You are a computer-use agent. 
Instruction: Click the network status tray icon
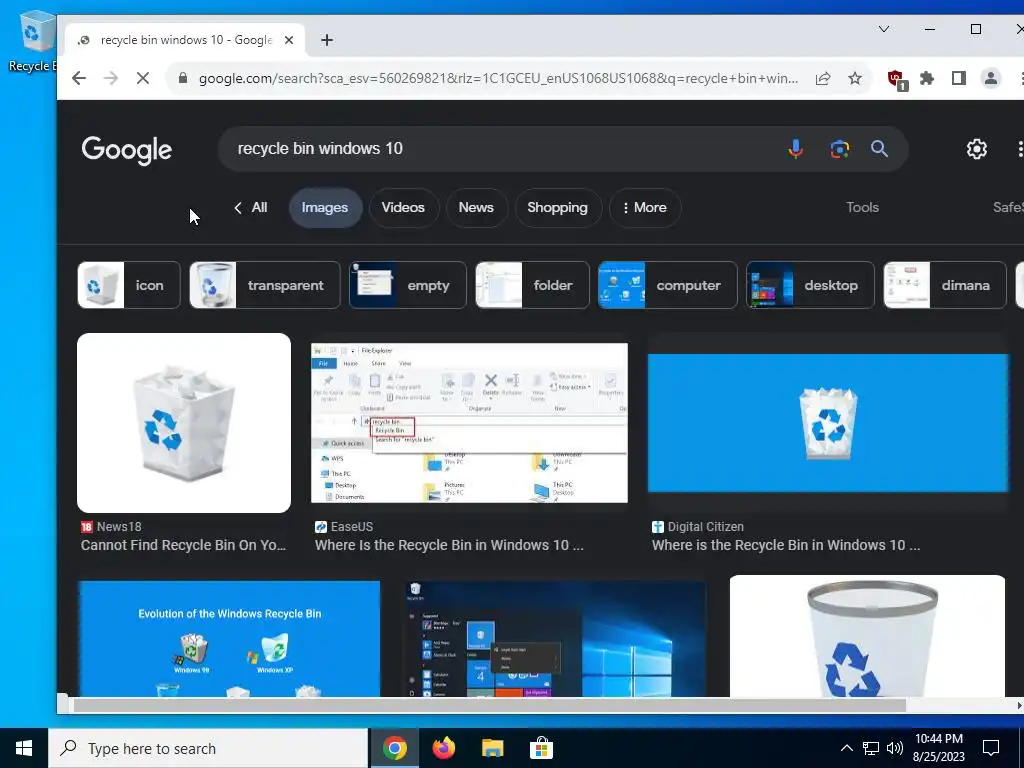871,748
